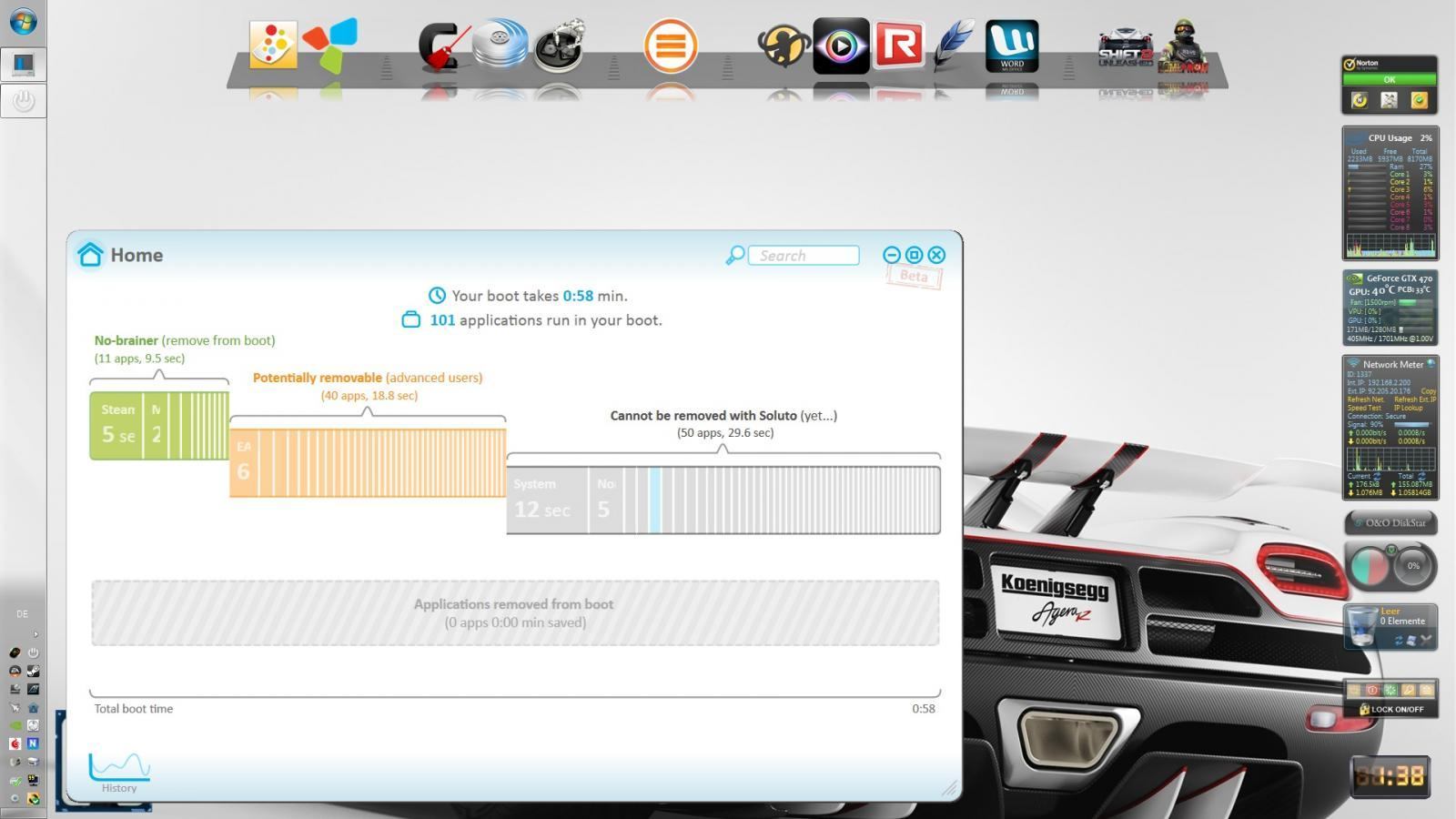Viewport: 1456px width, 819px height.
Task: Click the GeForce GTX 470 gadget title
Action: [x=1399, y=278]
